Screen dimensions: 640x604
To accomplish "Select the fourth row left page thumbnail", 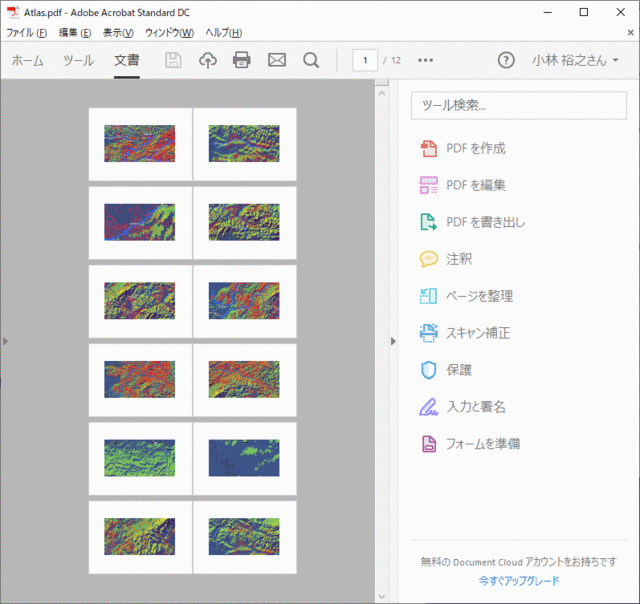I will pos(140,380).
